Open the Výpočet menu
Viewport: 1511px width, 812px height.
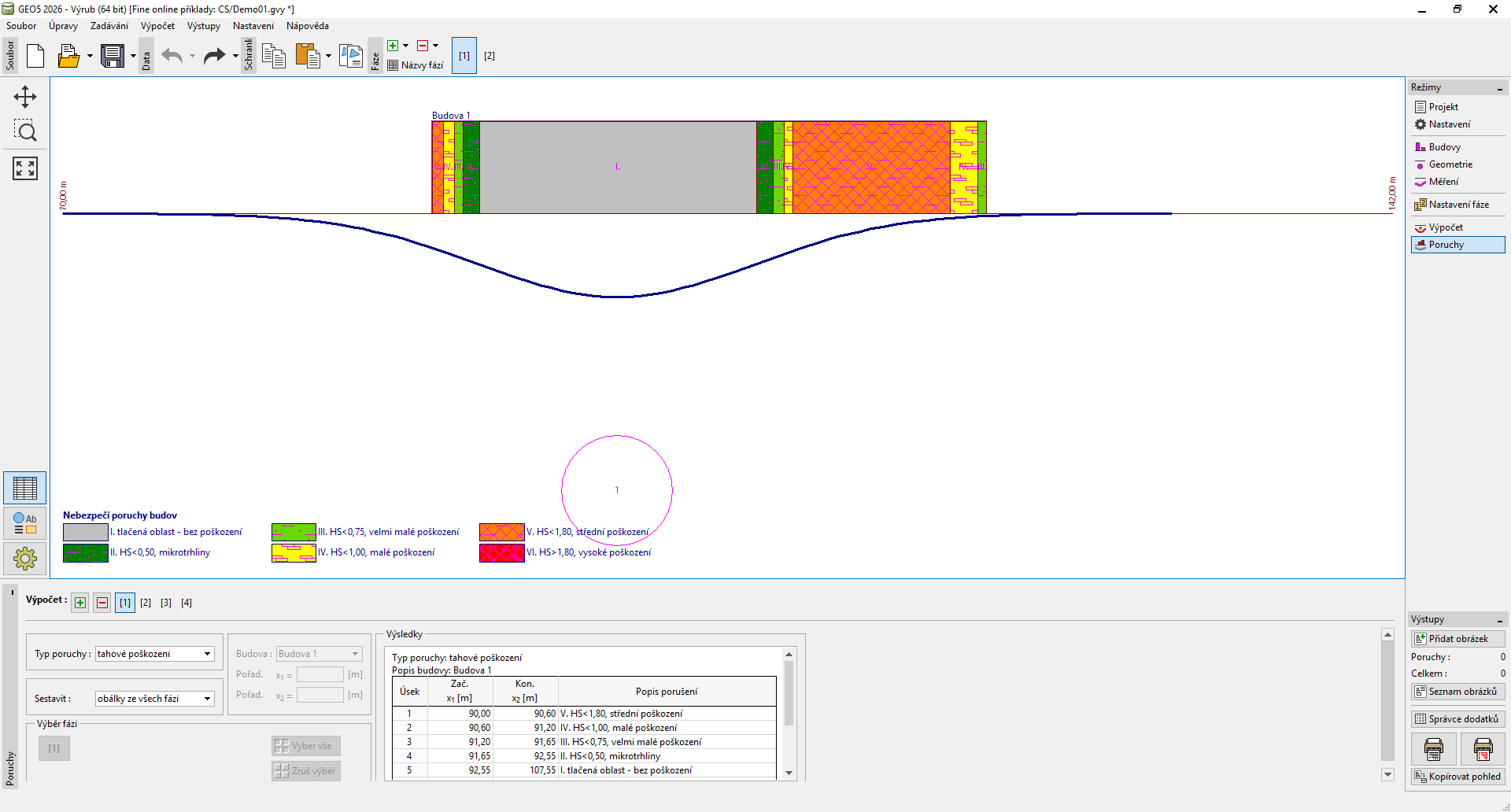(x=157, y=26)
